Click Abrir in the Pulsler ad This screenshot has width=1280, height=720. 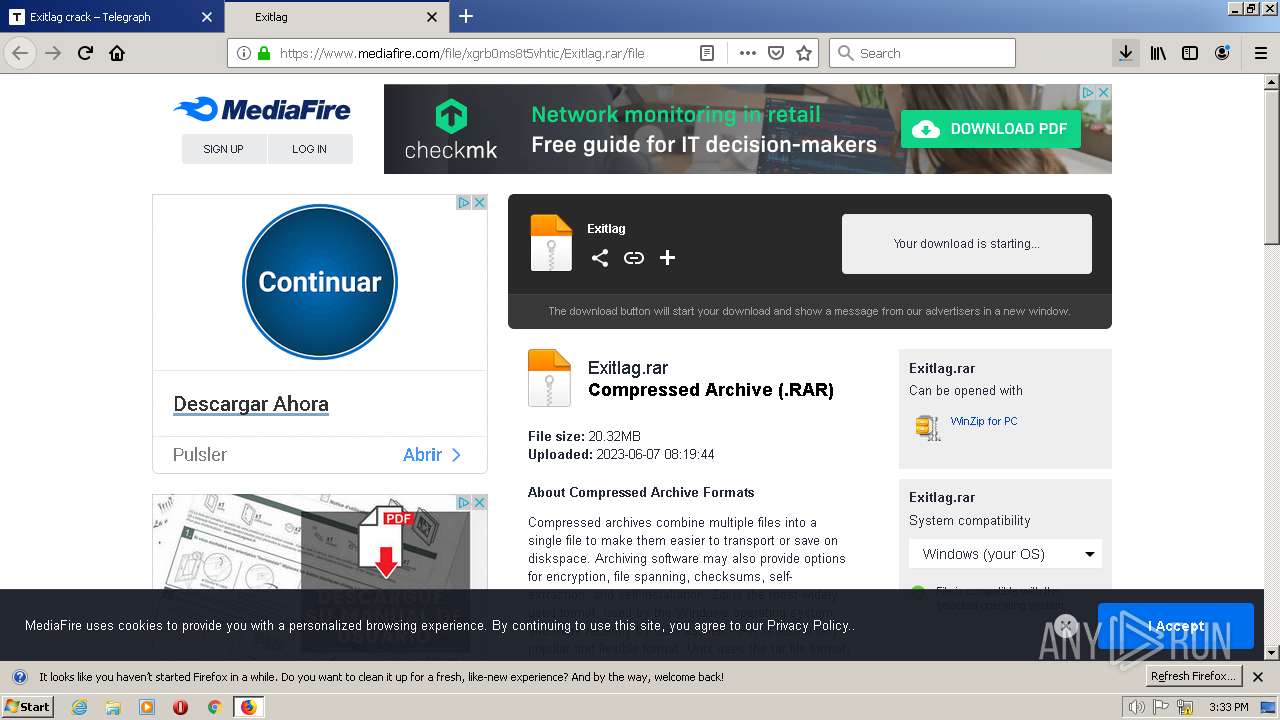coord(432,455)
